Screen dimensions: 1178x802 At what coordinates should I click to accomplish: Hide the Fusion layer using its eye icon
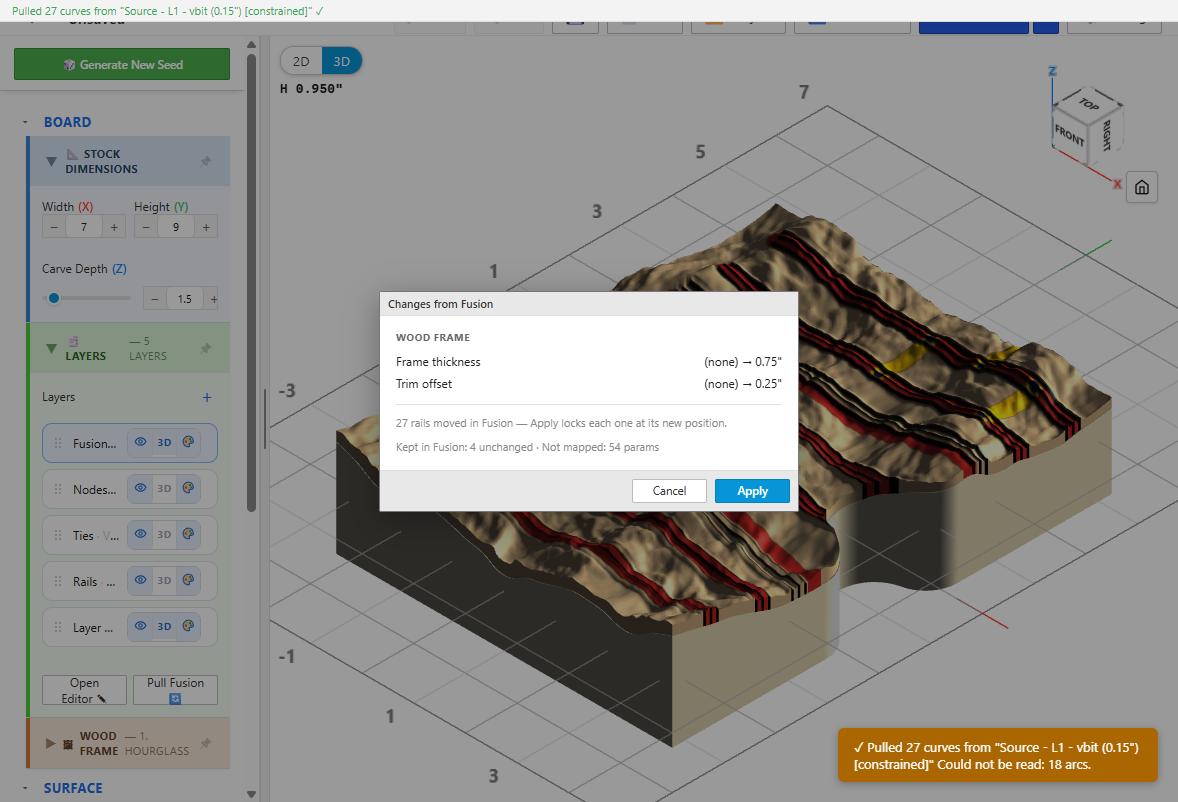tap(140, 442)
